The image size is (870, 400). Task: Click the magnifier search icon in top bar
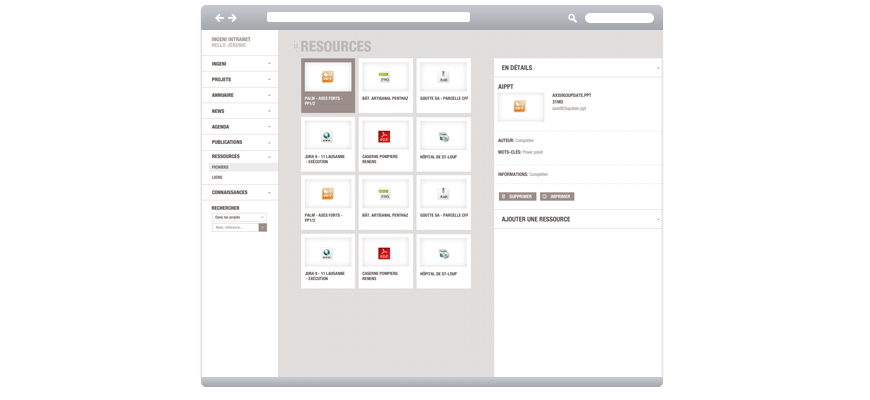pos(573,18)
